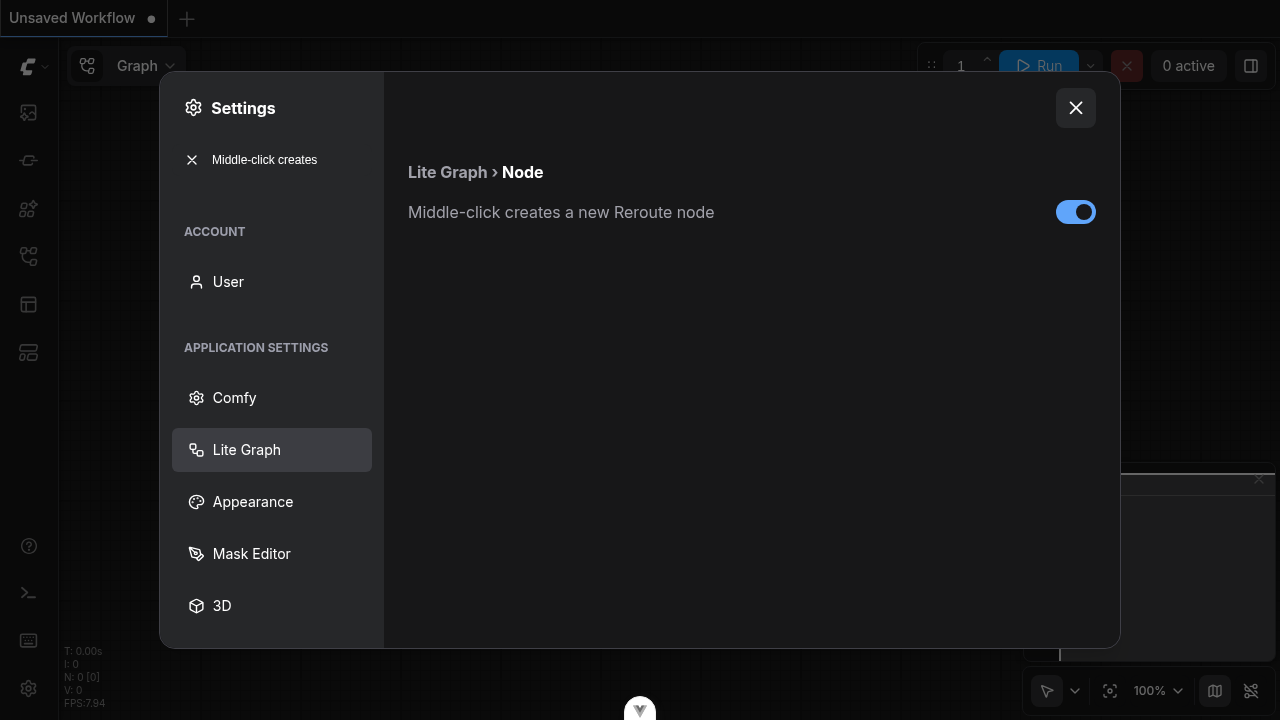Toggle the console terminal icon
This screenshot has height=720, width=1280.
click(28, 593)
